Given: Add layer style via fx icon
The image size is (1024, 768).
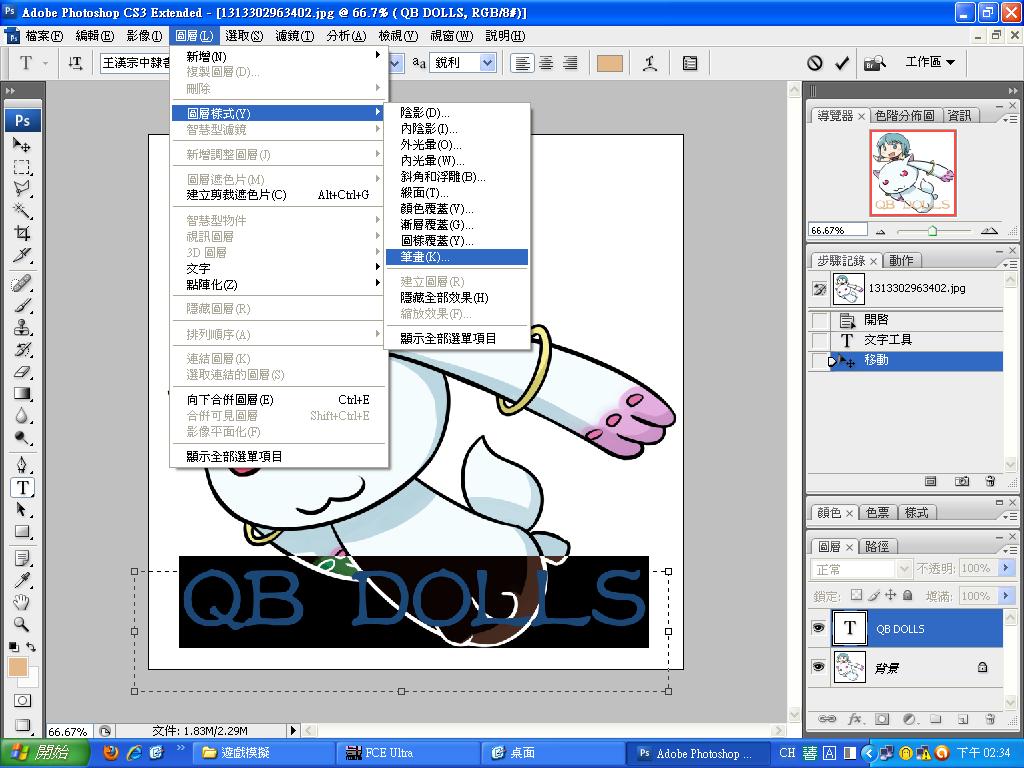Looking at the screenshot, I should [854, 719].
